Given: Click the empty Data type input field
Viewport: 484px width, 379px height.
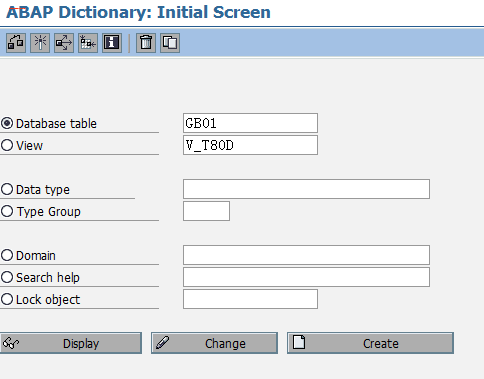Looking at the screenshot, I should click(306, 189).
